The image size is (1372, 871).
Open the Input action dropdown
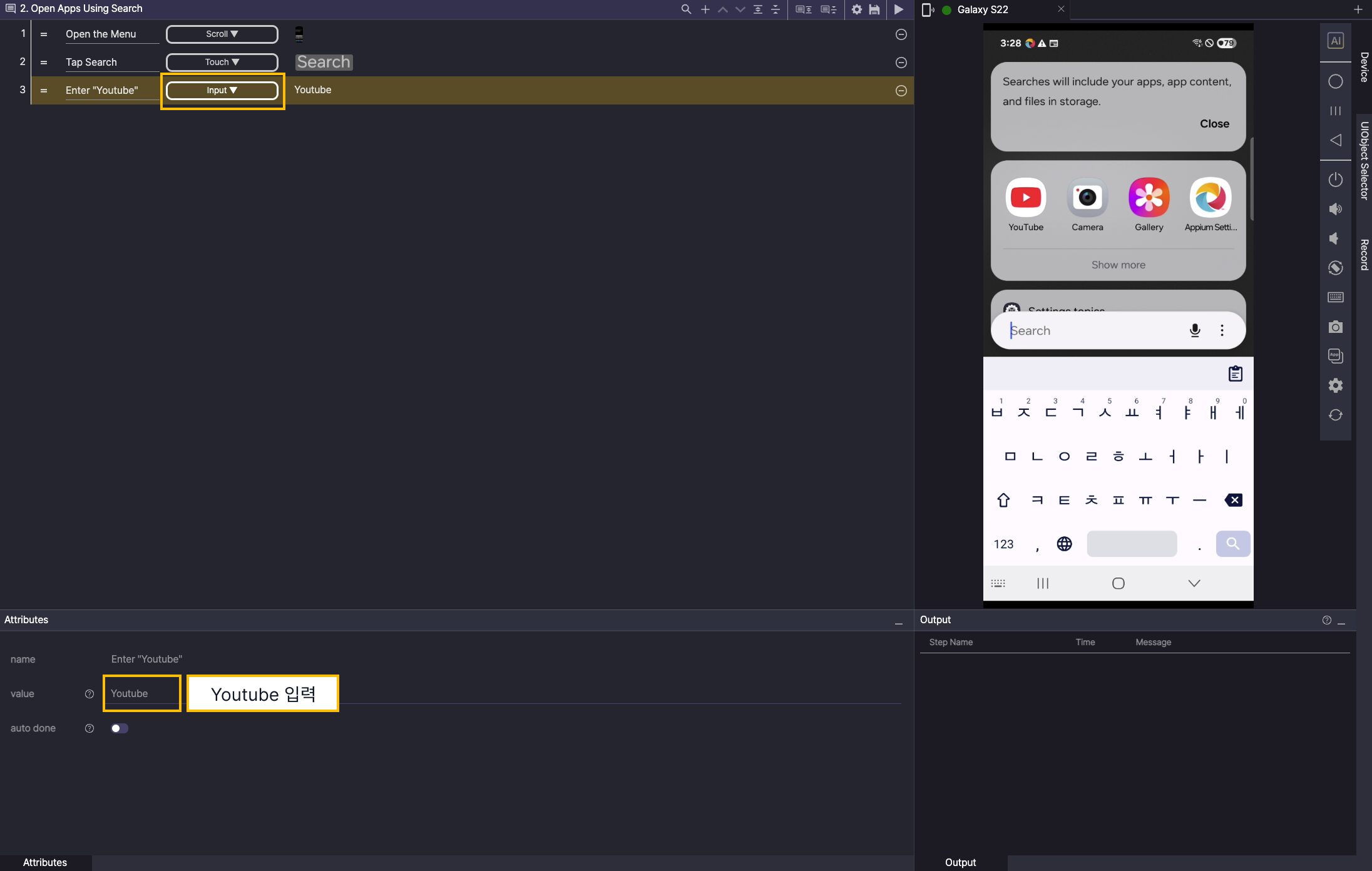(x=222, y=90)
